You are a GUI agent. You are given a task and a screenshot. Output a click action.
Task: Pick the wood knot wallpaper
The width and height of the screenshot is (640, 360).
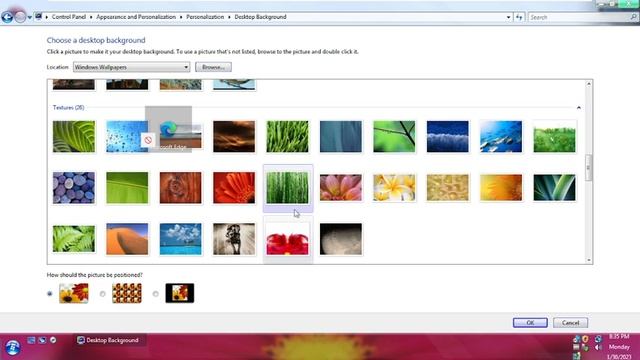point(180,188)
